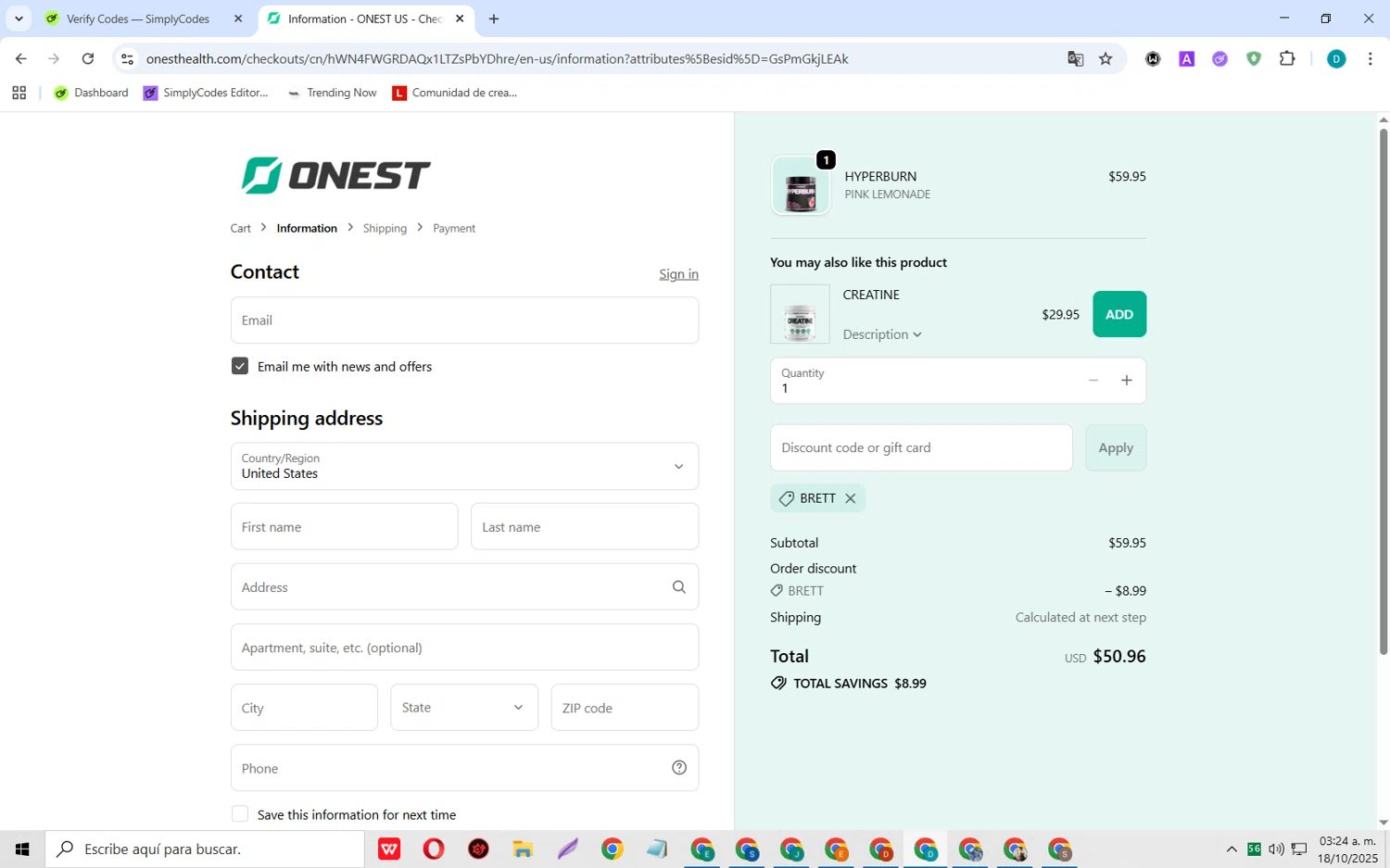The width and height of the screenshot is (1390, 868).
Task: Switch to Verify Codes SimplyCodes tab
Action: pos(137,19)
